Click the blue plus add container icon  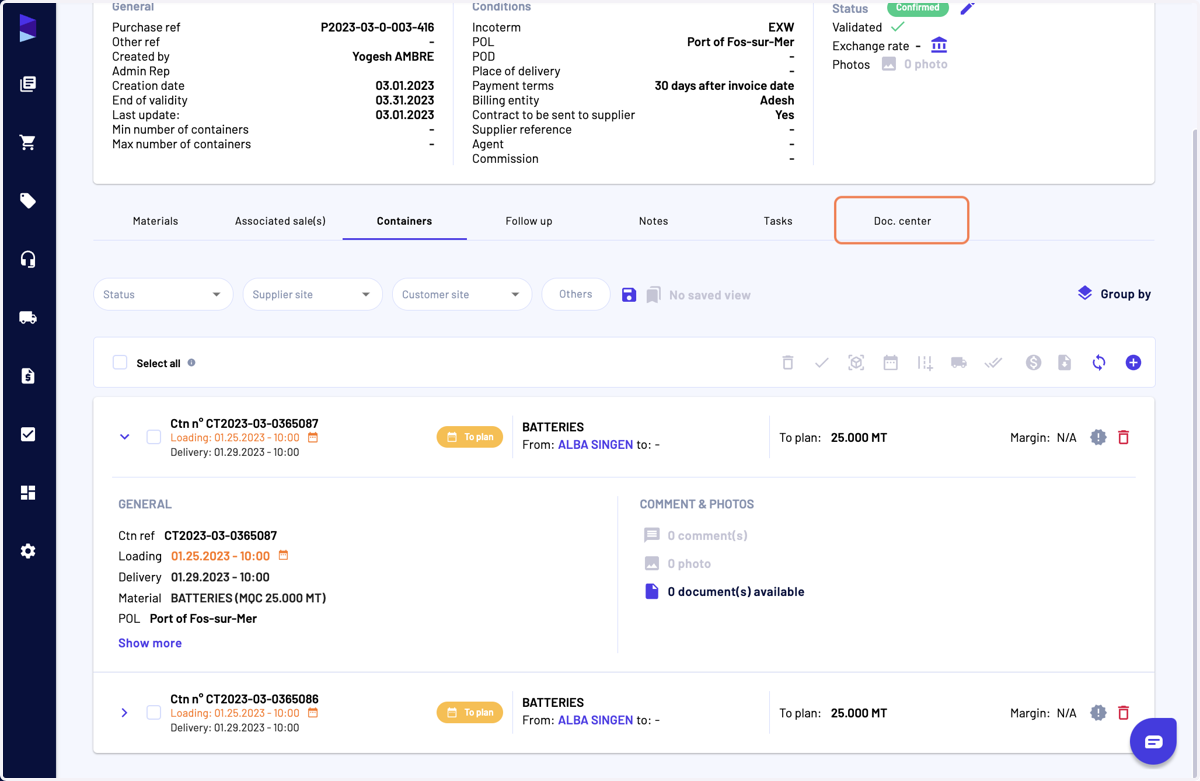tap(1133, 363)
